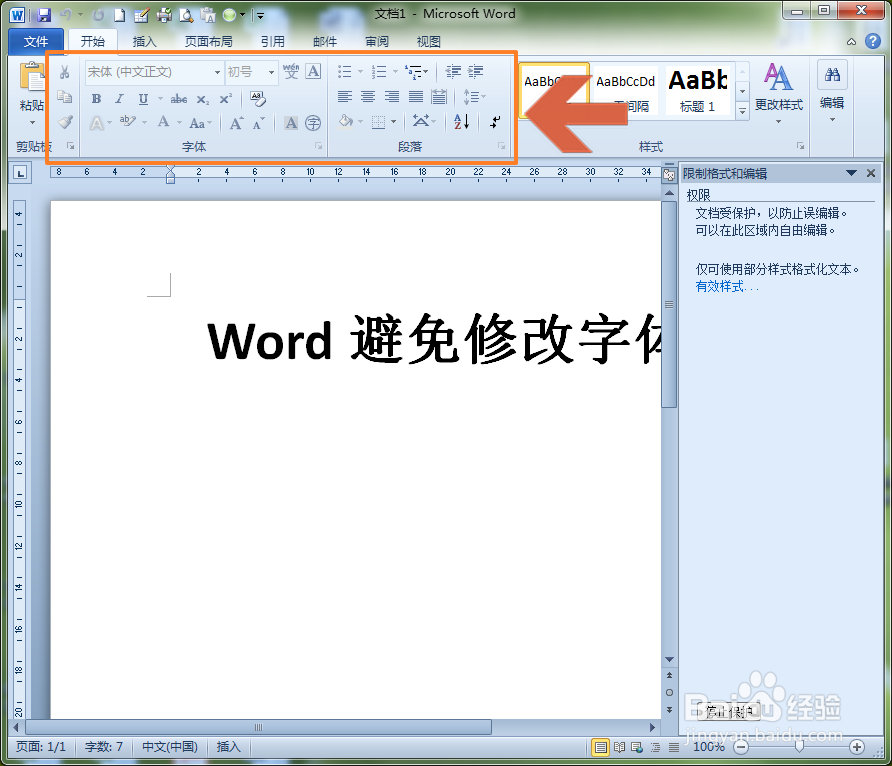This screenshot has height=766, width=892.
Task: Toggle Bold formatting
Action: (96, 98)
